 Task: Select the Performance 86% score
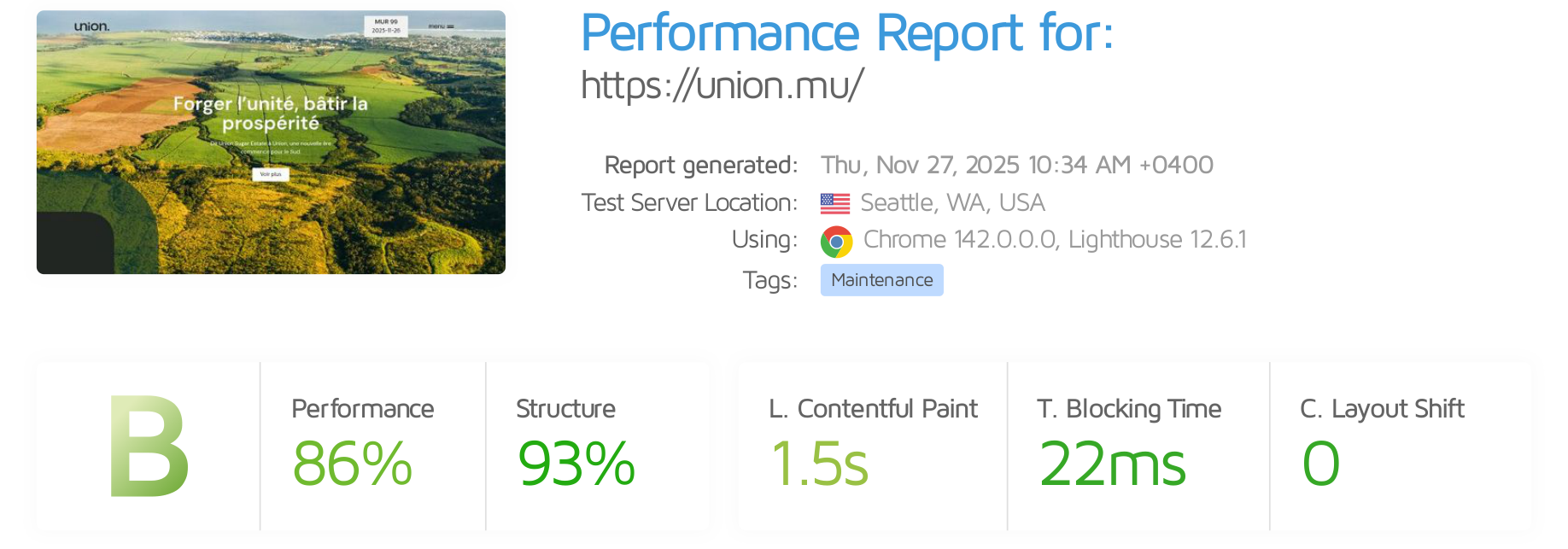pyautogui.click(x=352, y=464)
